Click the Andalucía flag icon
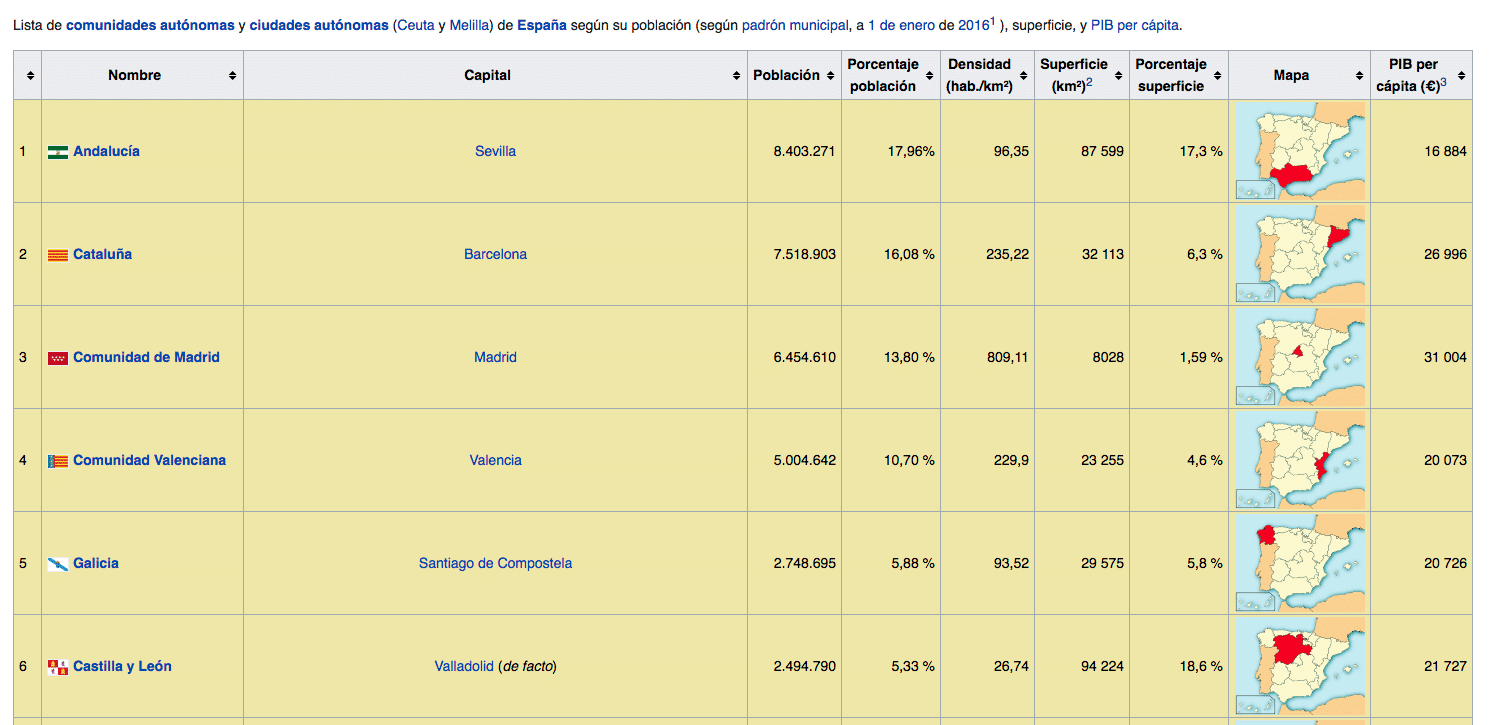Viewport: 1492px width, 725px height. [58, 152]
